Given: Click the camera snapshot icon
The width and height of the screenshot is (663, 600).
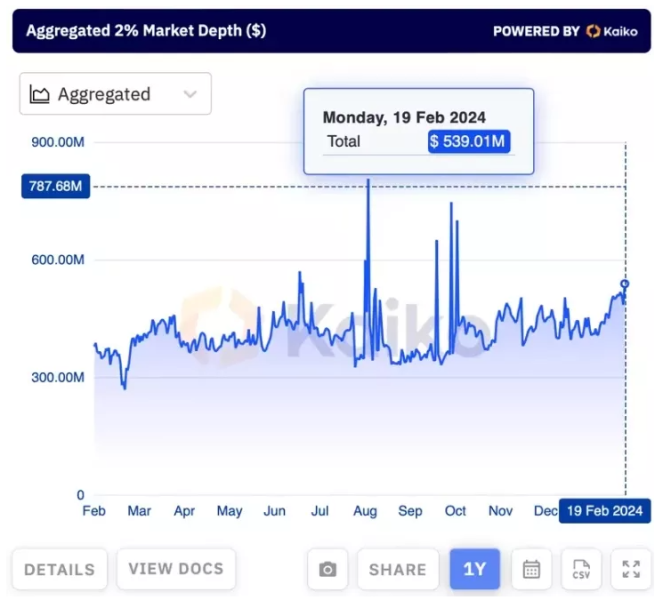Looking at the screenshot, I should pos(327,569).
